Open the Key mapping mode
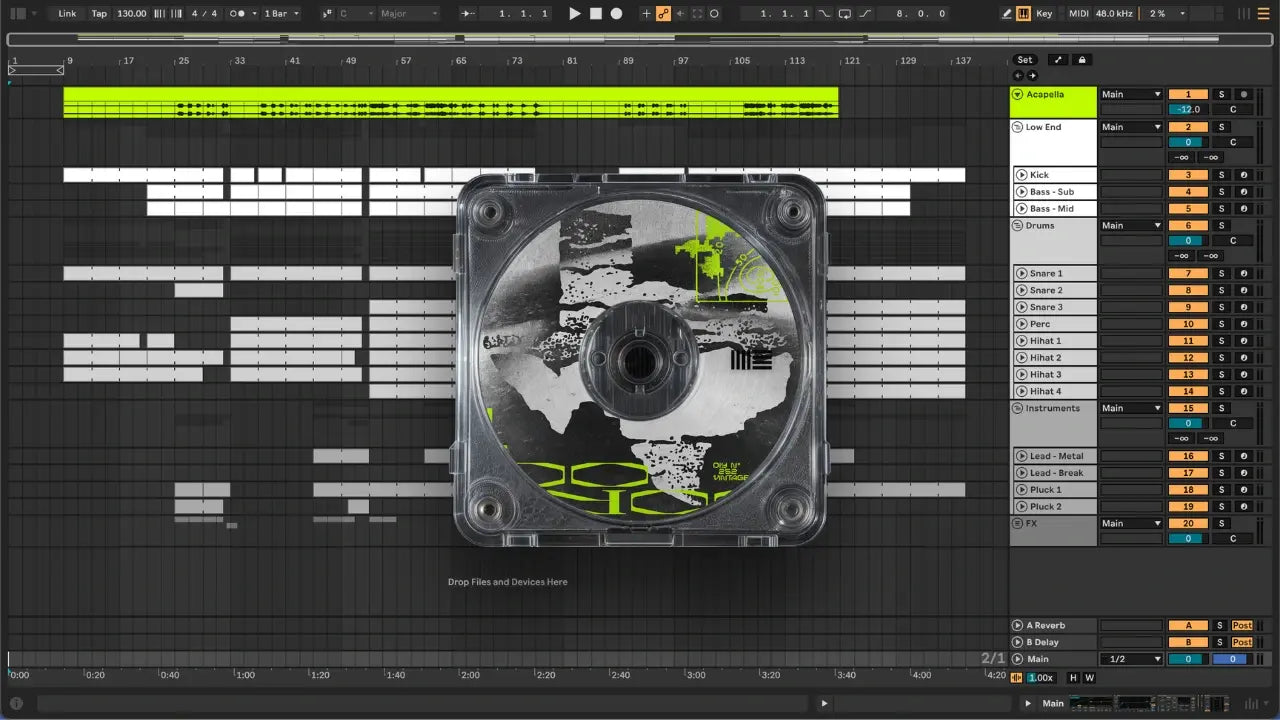The image size is (1280, 720). pos(1044,14)
